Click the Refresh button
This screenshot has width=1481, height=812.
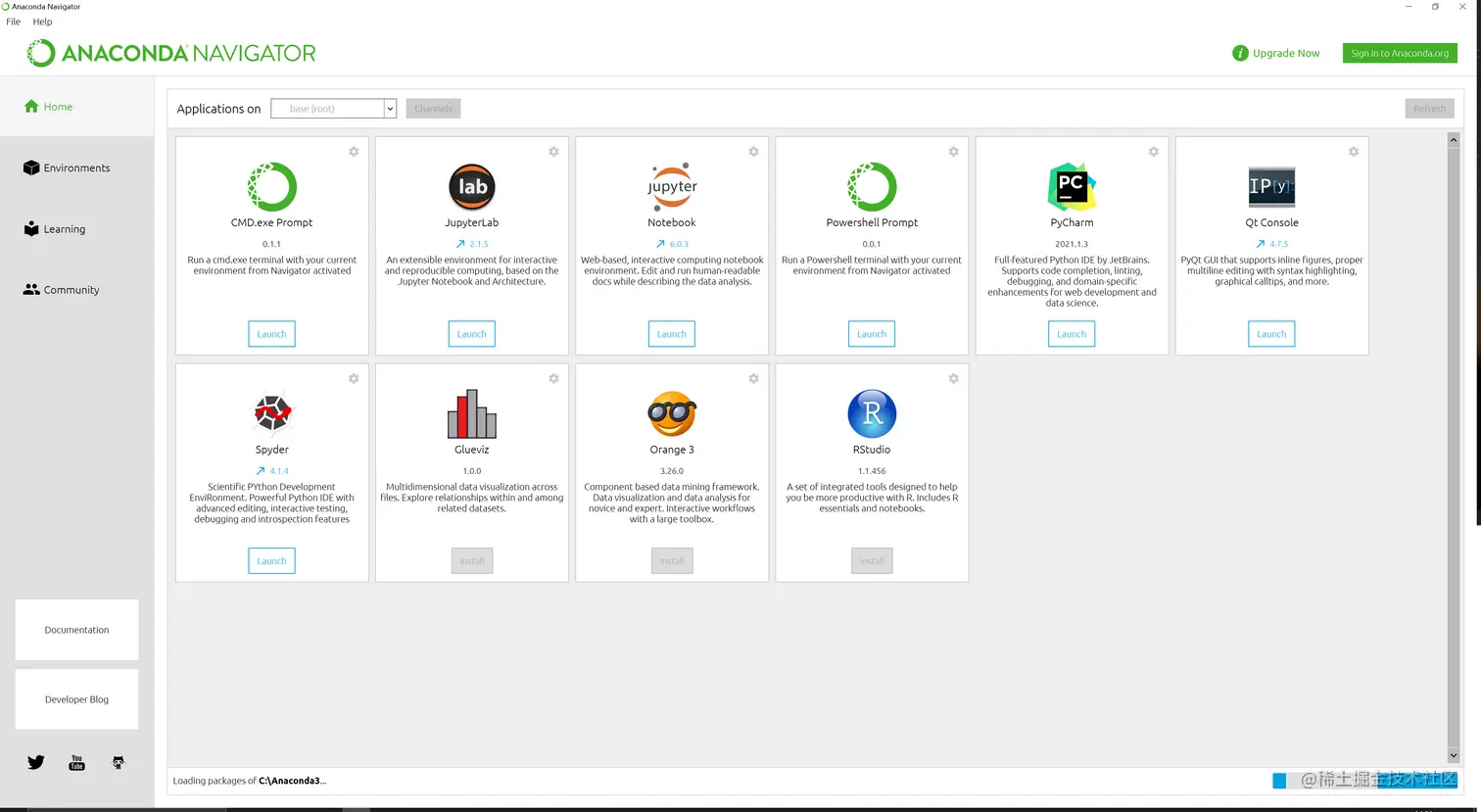[x=1429, y=109]
